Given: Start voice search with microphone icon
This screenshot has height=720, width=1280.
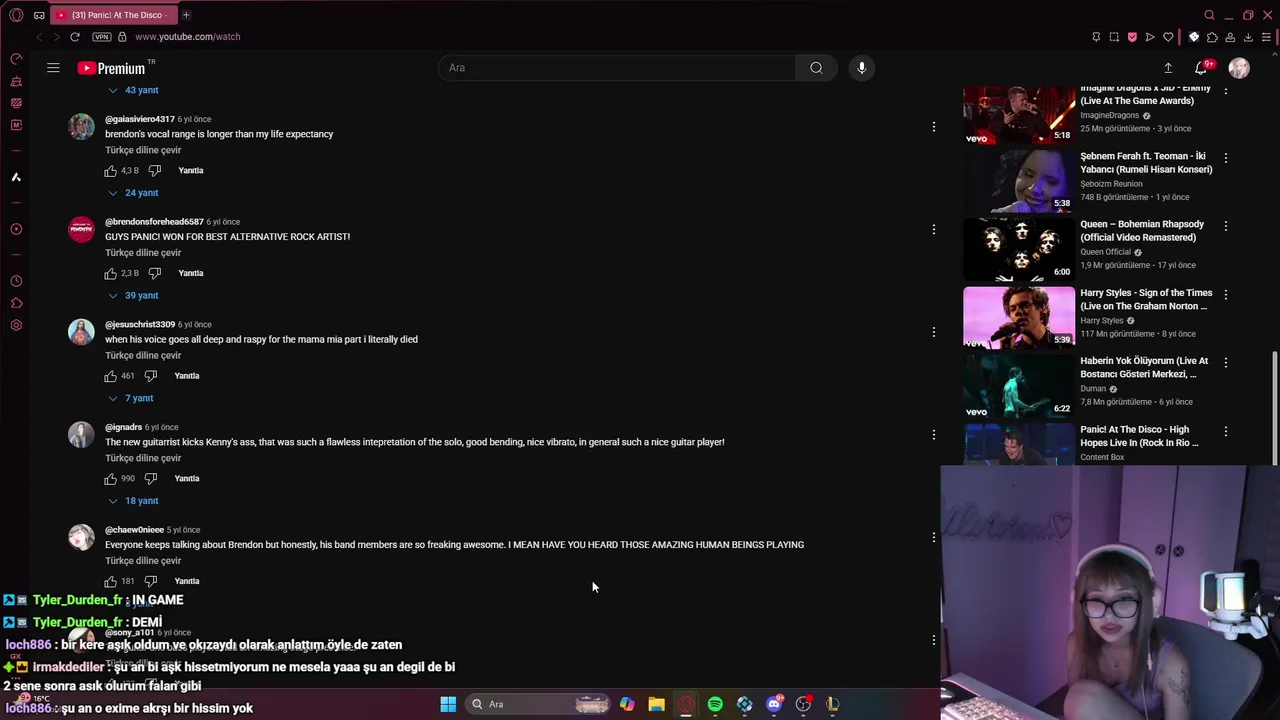Looking at the screenshot, I should click(861, 68).
